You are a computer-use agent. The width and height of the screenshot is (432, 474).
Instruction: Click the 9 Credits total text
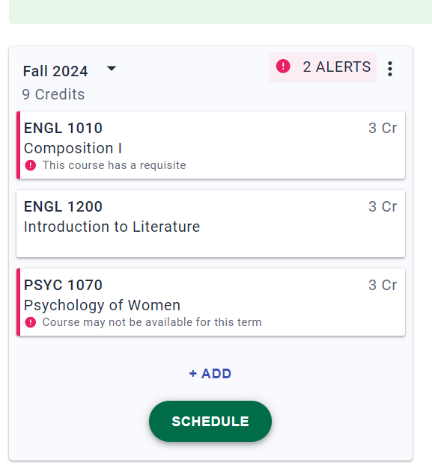(x=53, y=94)
